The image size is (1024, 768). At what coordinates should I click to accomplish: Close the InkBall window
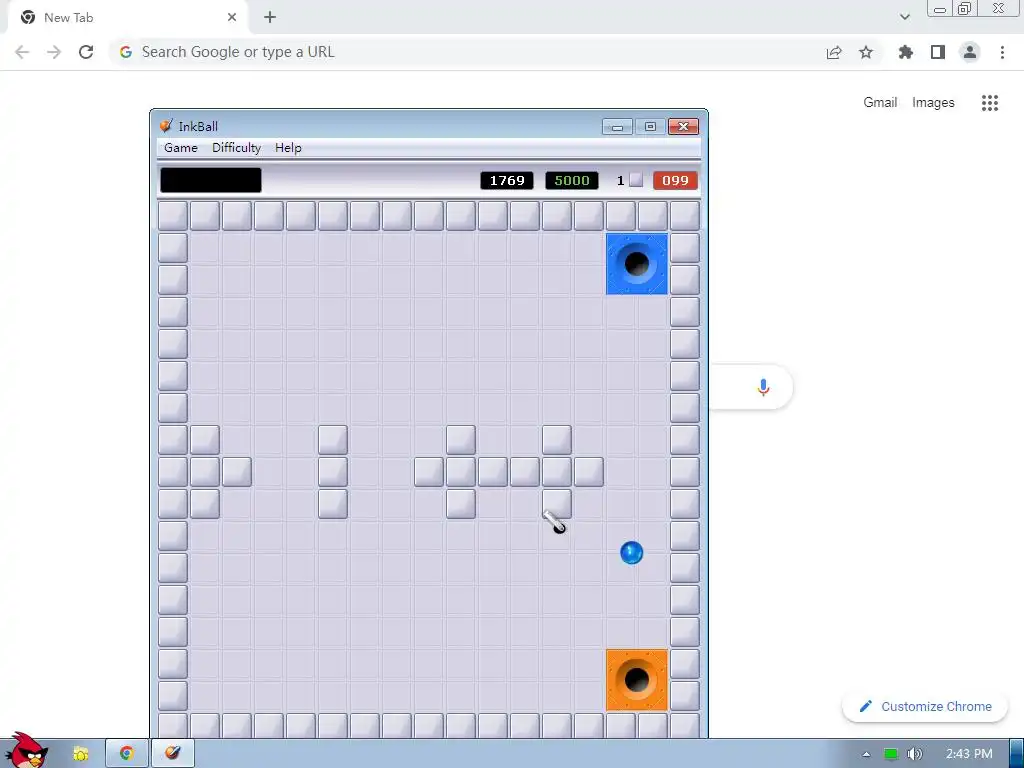pos(684,127)
